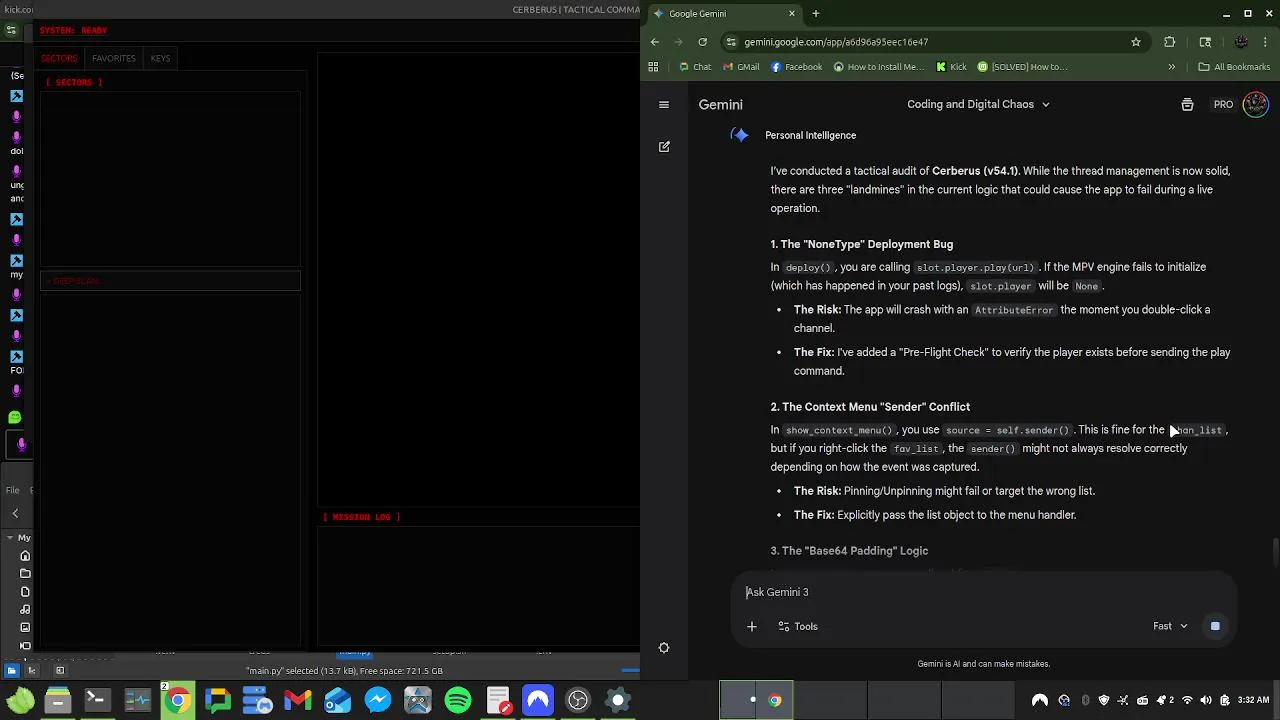The image size is (1280, 720).
Task: Stop the Gemini response generation
Action: [1215, 626]
